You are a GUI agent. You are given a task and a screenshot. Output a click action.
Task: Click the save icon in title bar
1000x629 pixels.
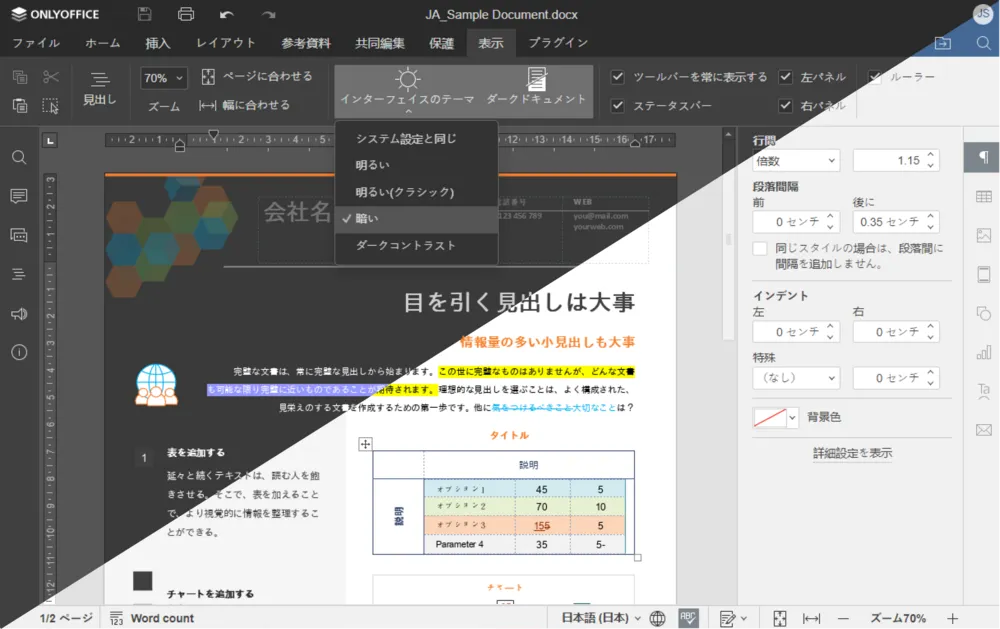145,15
